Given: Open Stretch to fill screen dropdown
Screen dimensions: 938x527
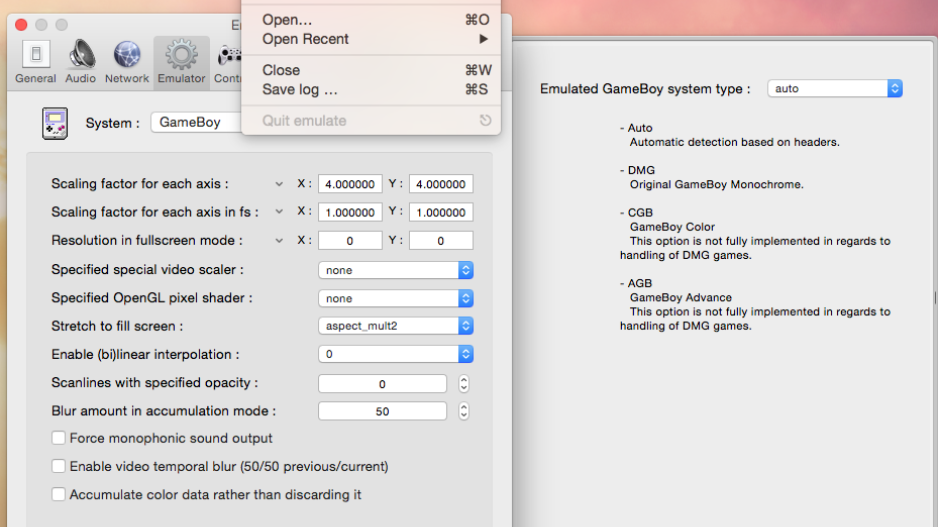Looking at the screenshot, I should click(395, 326).
